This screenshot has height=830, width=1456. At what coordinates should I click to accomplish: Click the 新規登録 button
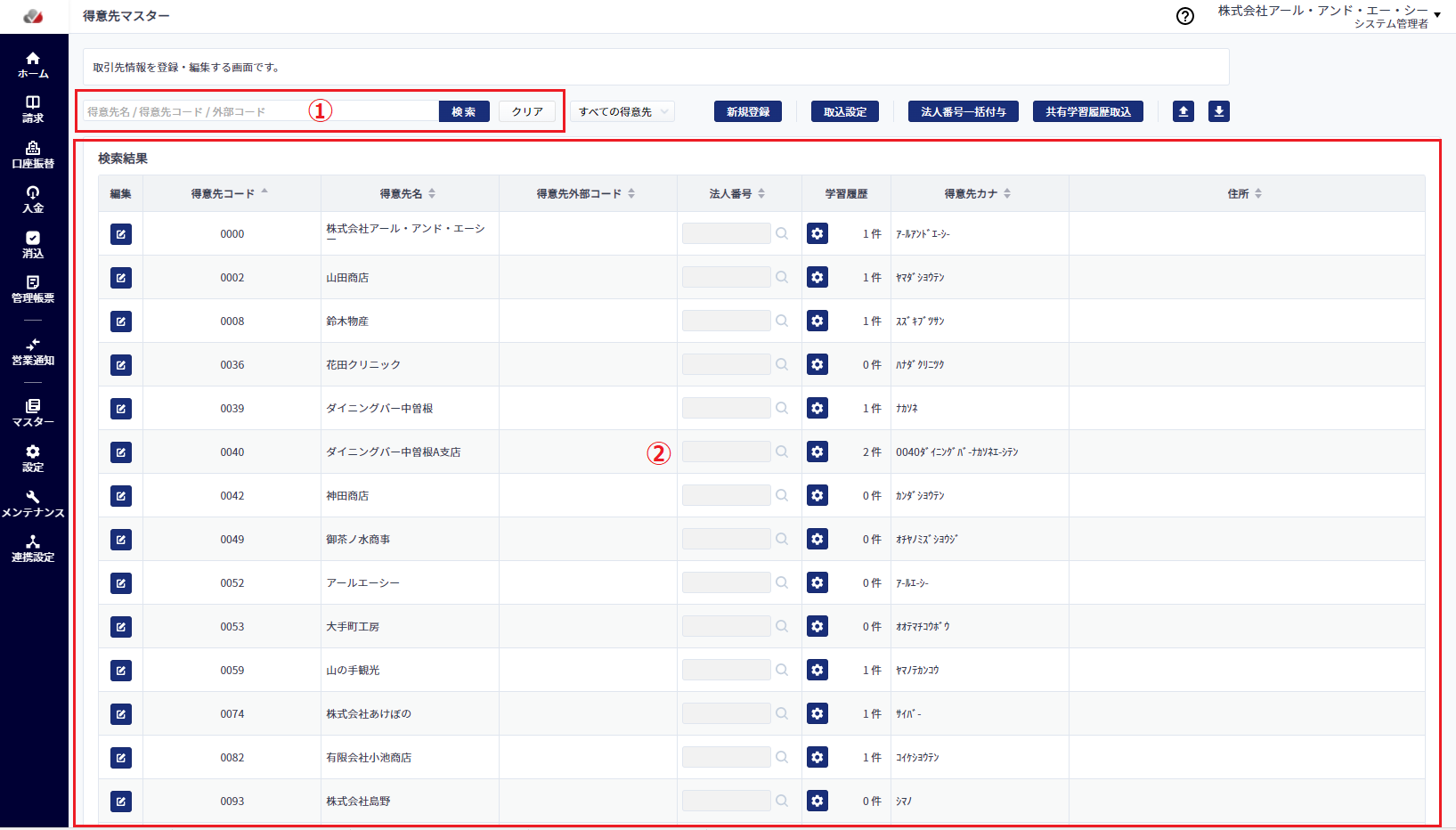748,111
